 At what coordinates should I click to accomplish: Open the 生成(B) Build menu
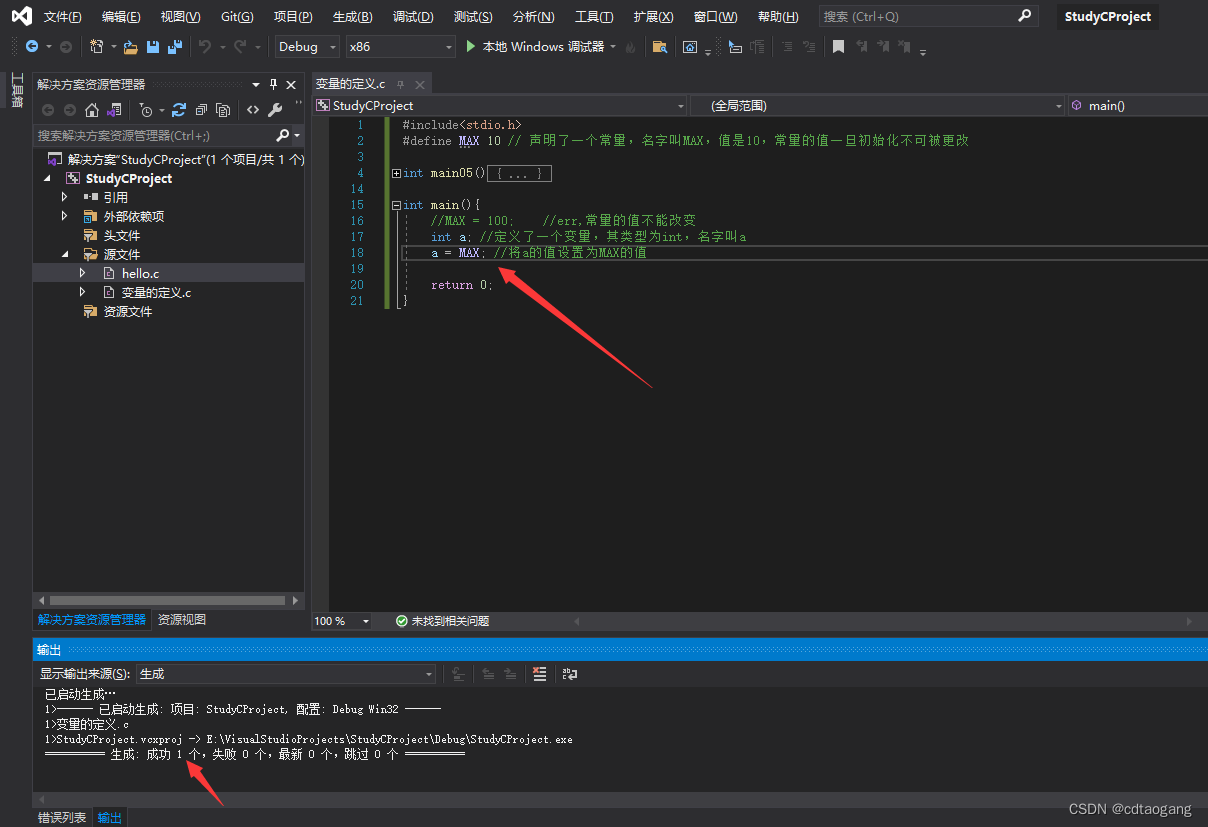tap(352, 17)
